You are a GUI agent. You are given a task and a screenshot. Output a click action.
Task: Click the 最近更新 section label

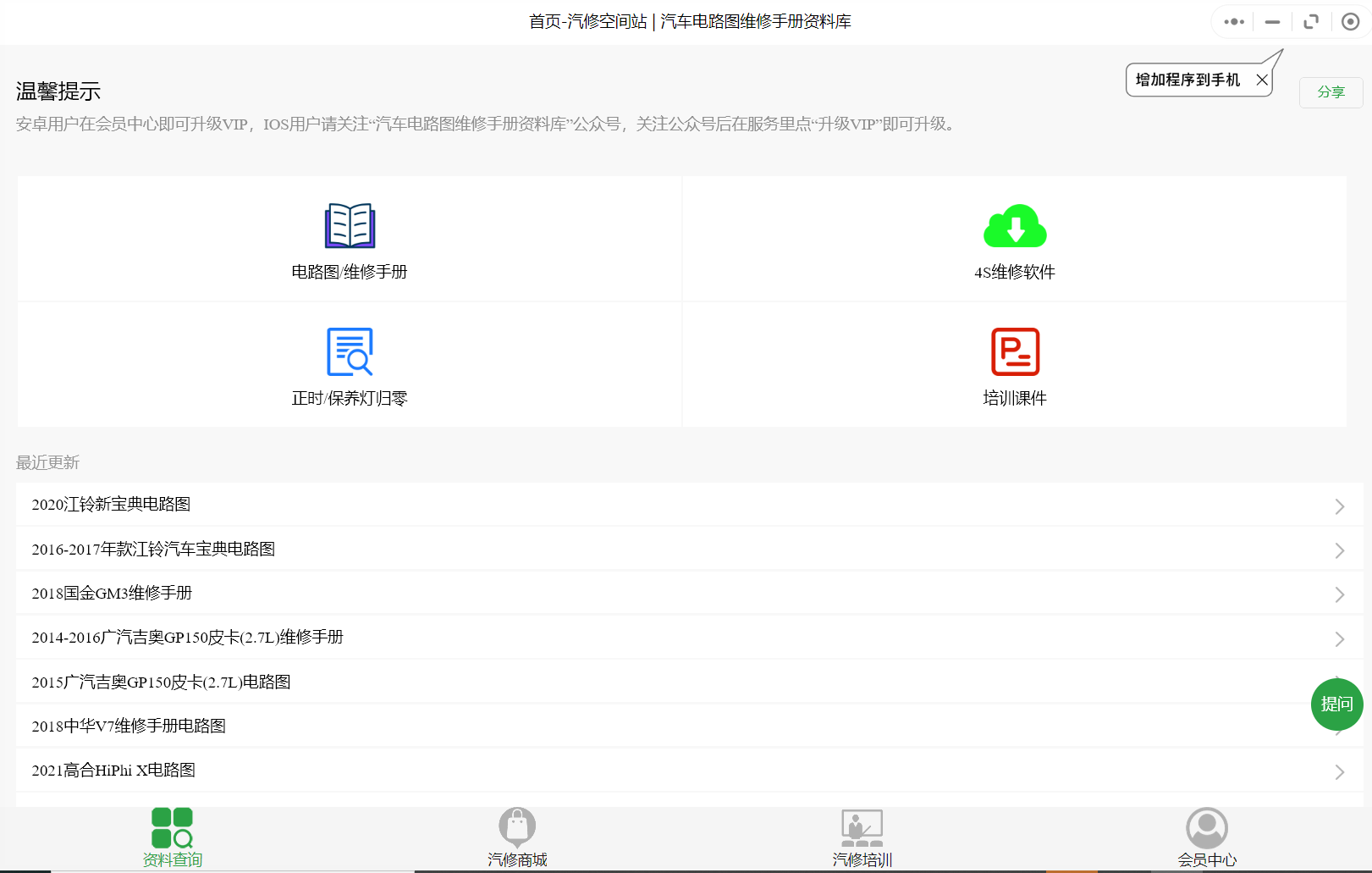pos(47,462)
